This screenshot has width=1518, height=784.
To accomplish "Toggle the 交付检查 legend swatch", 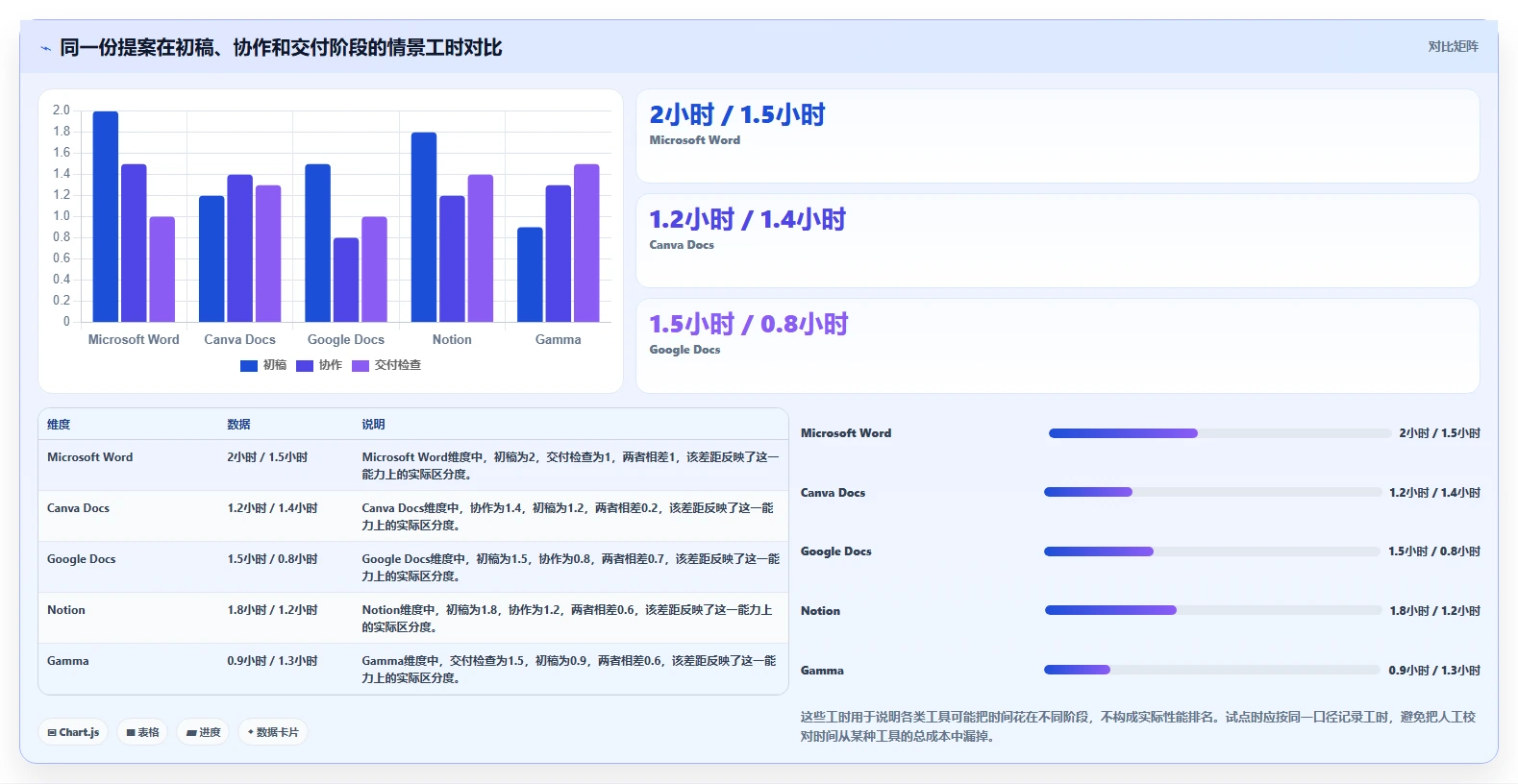I will coord(361,366).
